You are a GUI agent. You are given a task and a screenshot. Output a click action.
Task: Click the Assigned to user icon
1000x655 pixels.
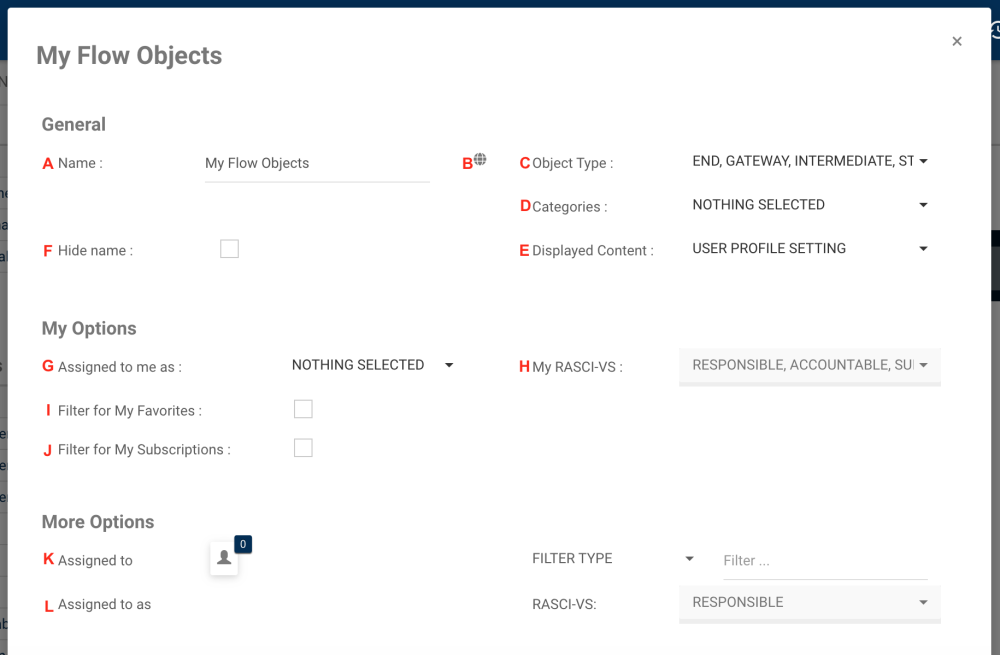click(224, 559)
